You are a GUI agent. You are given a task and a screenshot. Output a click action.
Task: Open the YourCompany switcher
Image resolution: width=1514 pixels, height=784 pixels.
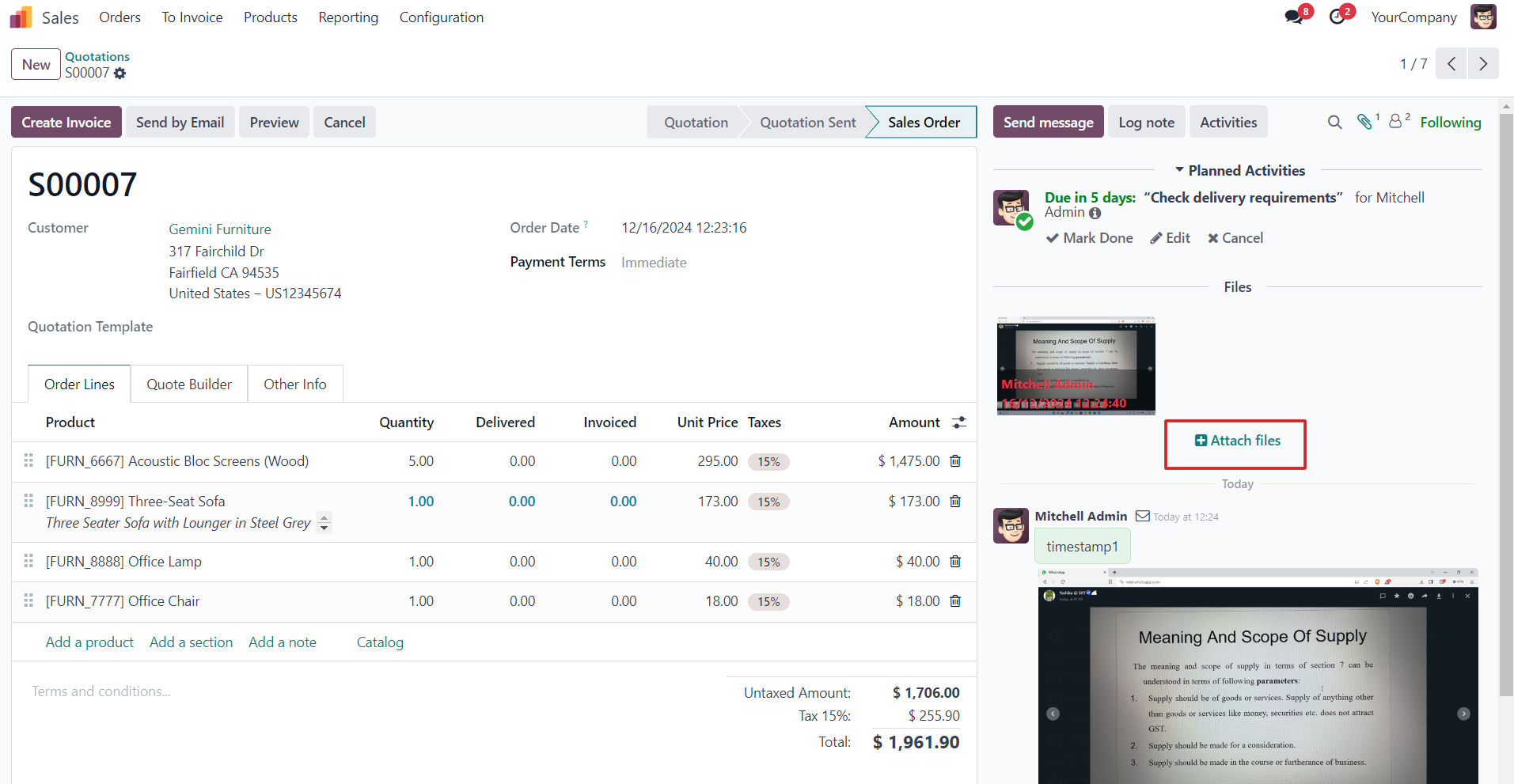[1413, 17]
